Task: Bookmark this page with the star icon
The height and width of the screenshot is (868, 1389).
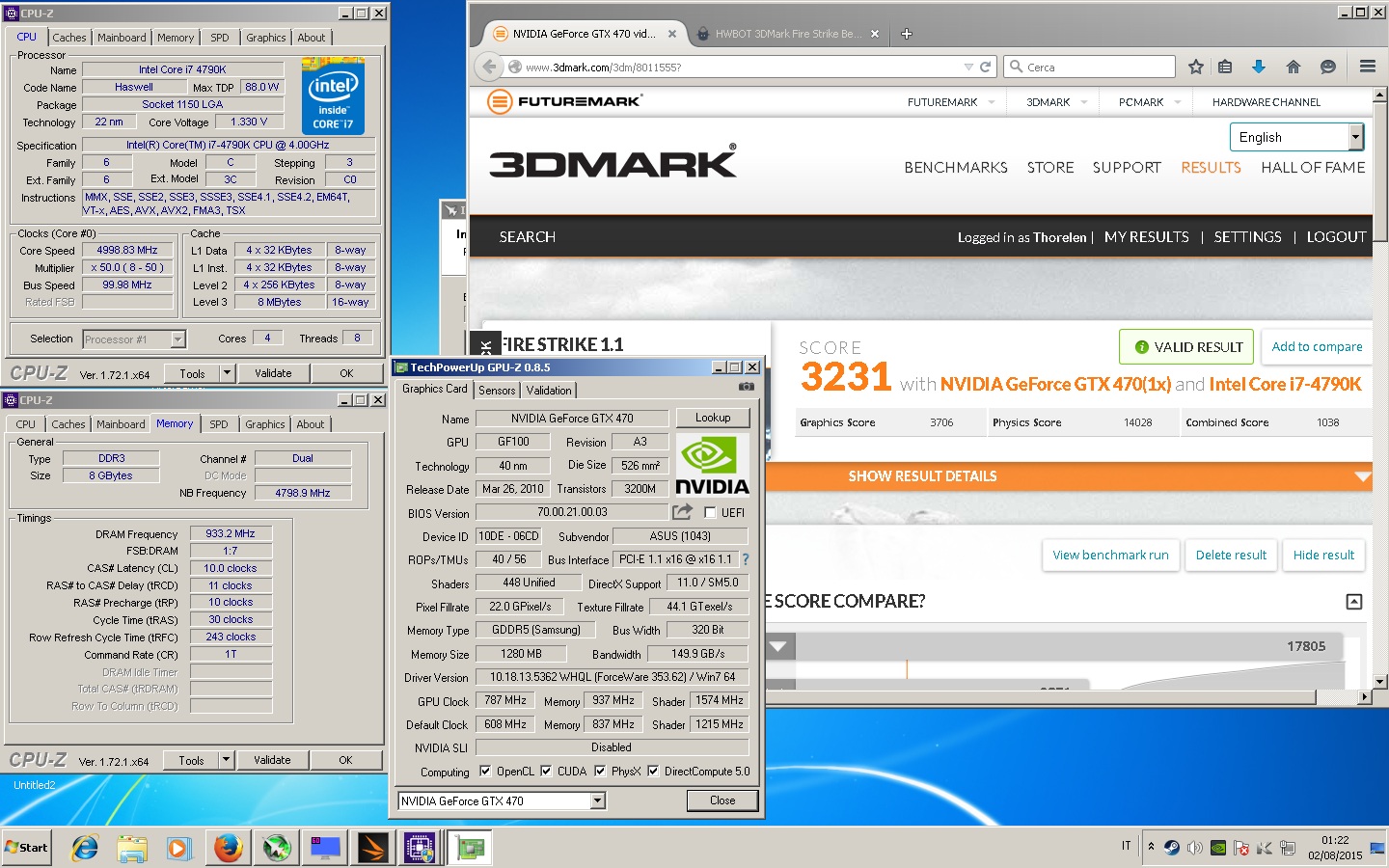Action: point(1196,67)
